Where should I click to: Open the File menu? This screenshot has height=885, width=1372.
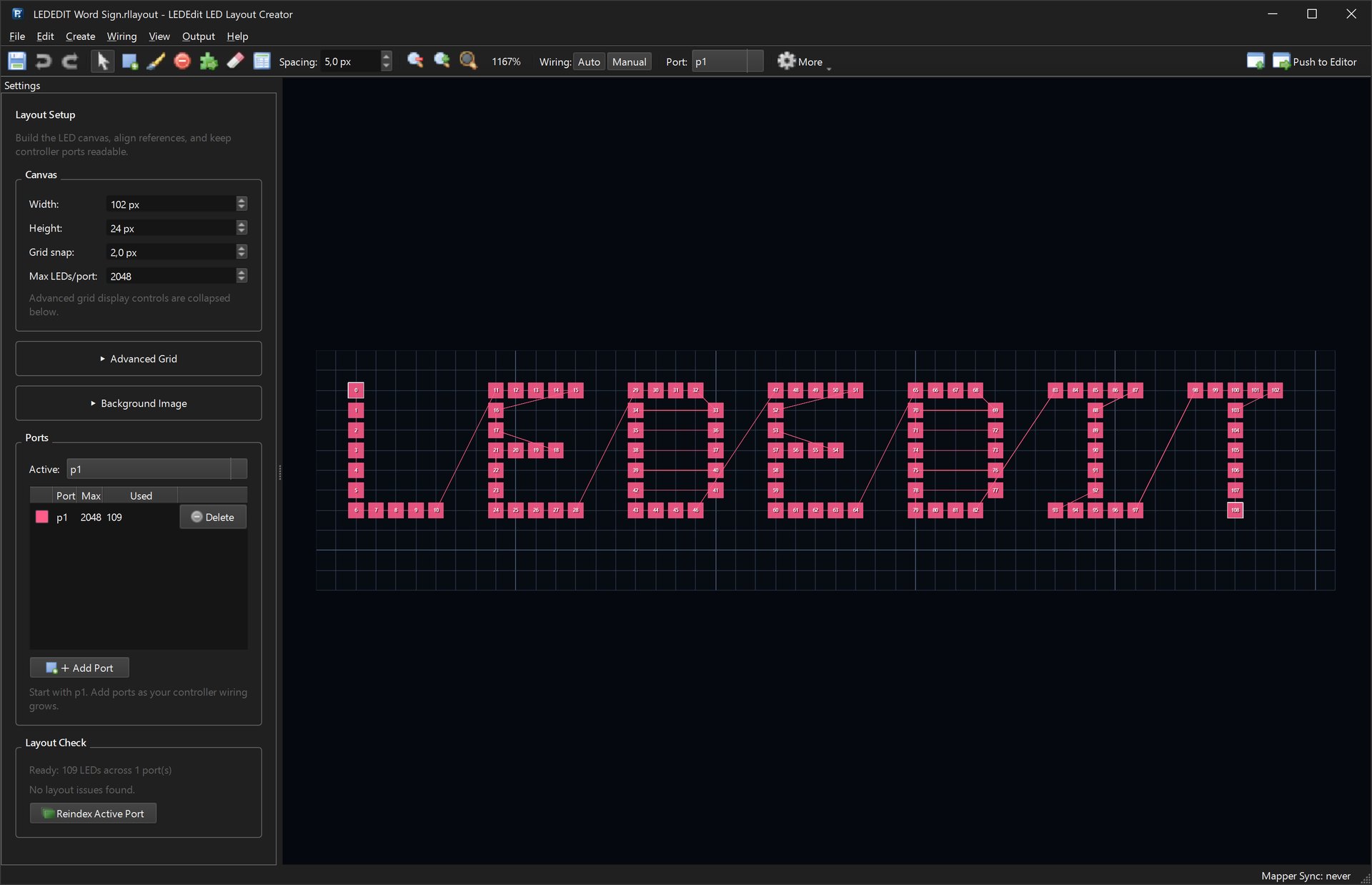pos(17,36)
